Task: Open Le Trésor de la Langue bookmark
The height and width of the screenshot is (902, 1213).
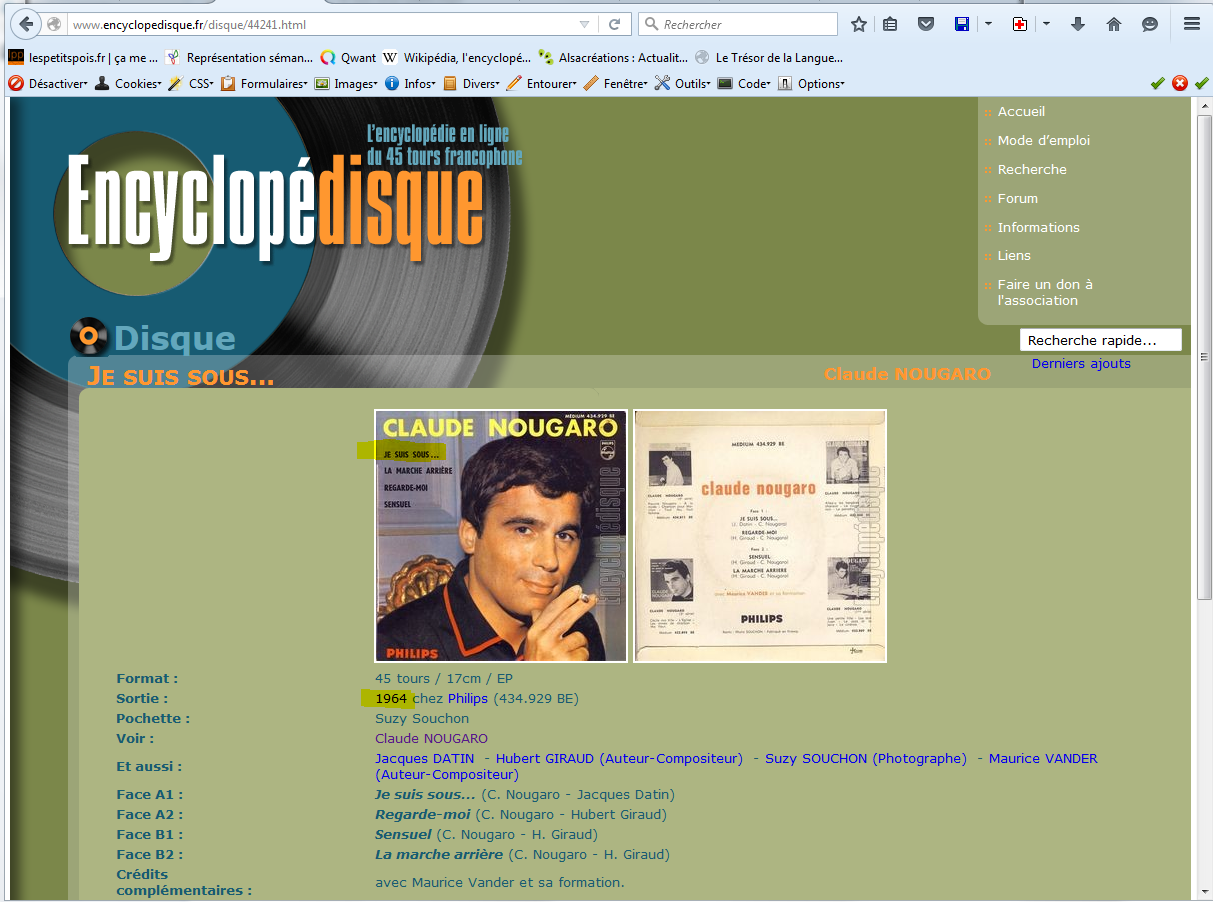Action: (x=769, y=58)
